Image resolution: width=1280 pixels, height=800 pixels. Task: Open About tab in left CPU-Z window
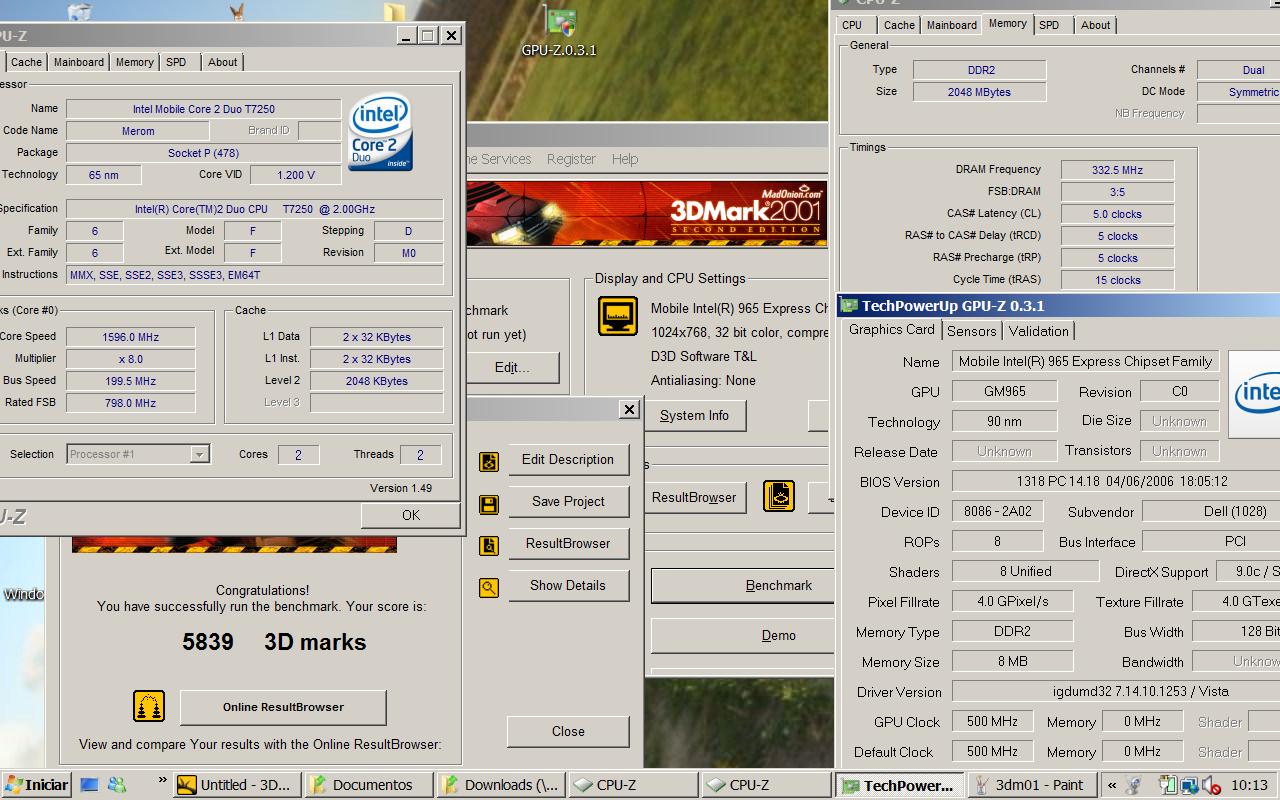click(x=223, y=62)
